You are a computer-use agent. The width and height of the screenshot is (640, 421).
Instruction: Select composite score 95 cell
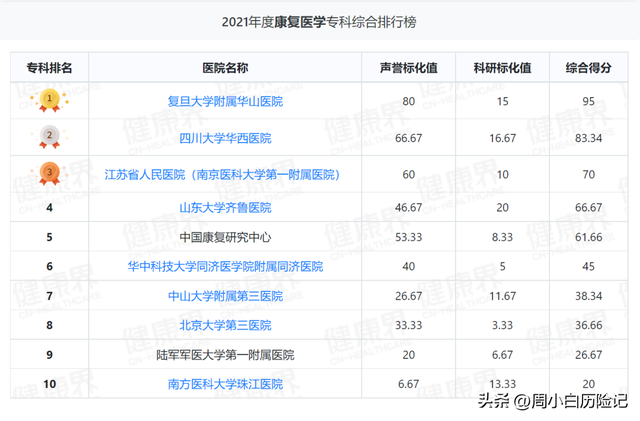click(588, 101)
